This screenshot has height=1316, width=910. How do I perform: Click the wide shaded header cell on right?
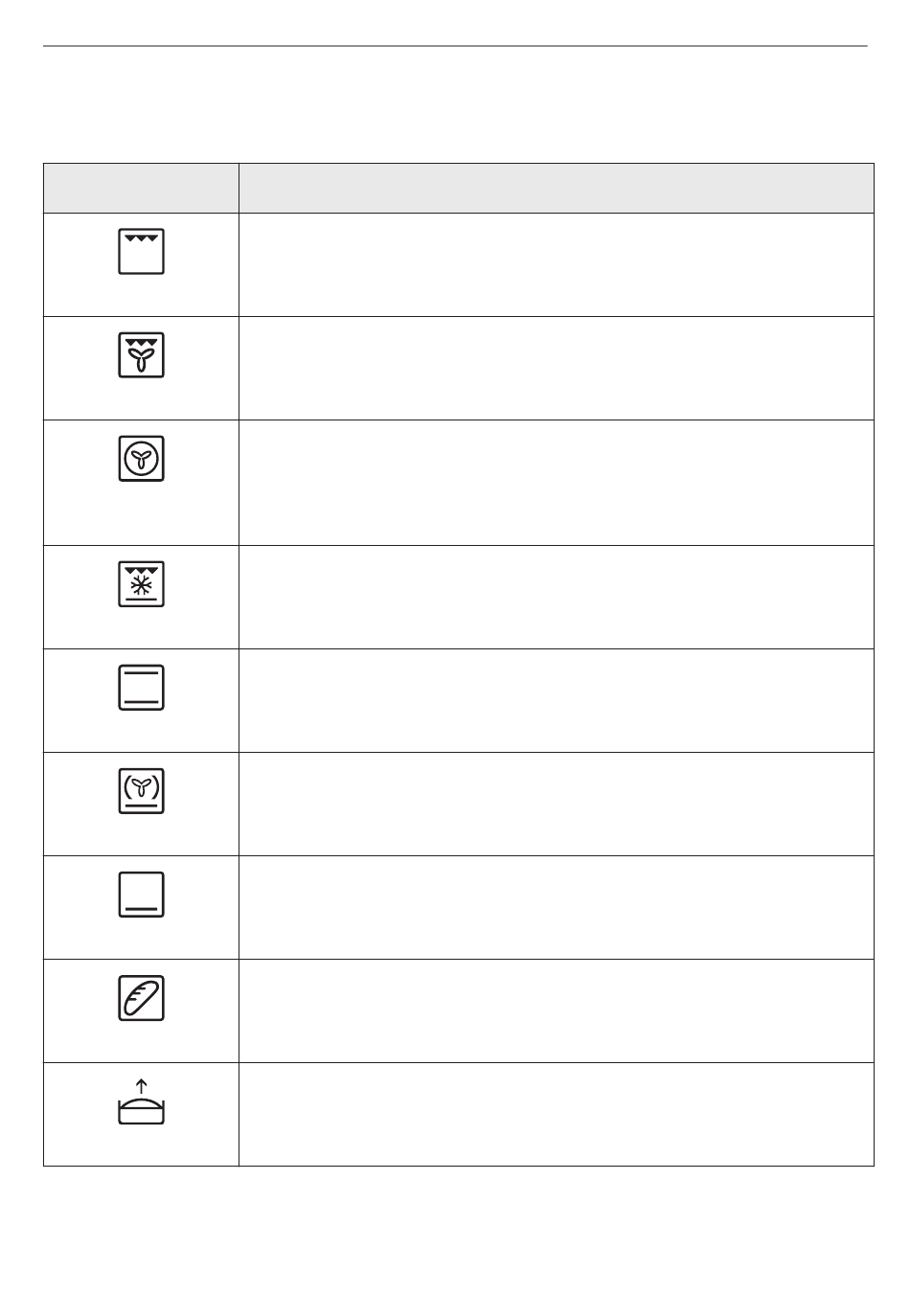pos(557,188)
